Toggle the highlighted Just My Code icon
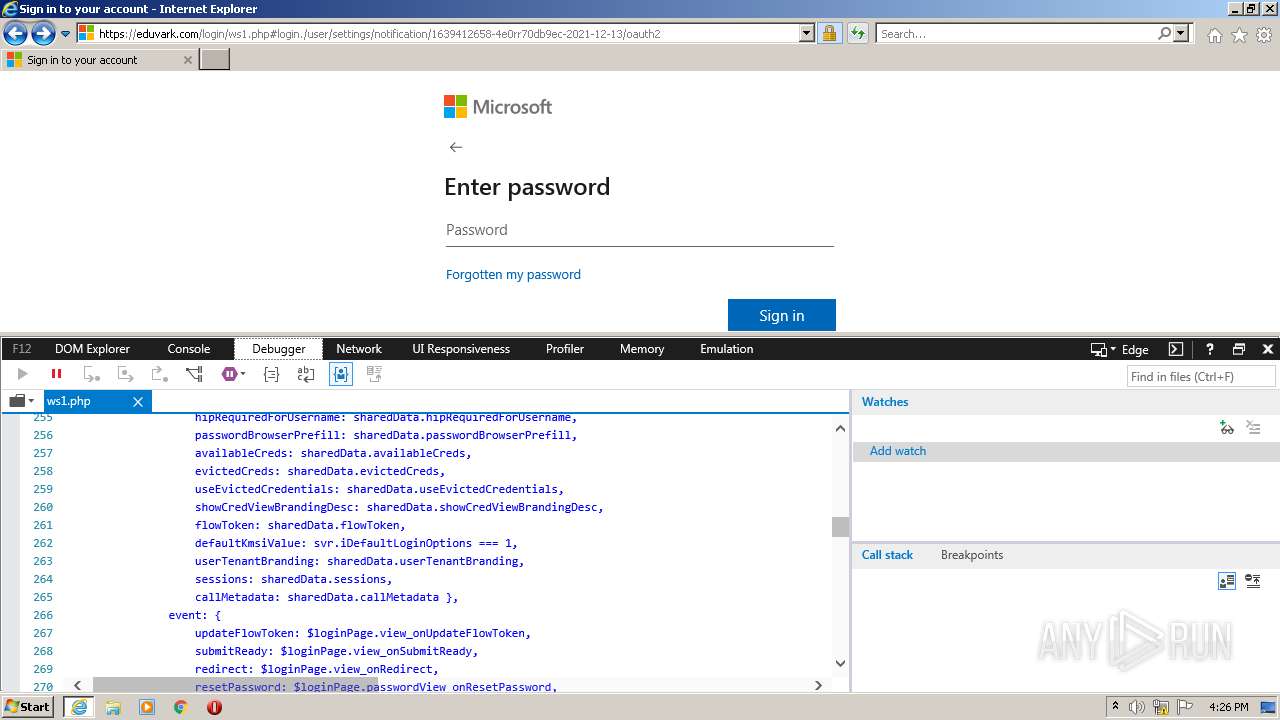 (341, 374)
